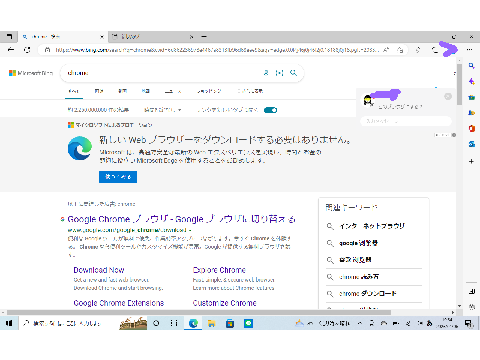Open the Explore Chrome sublink

pyautogui.click(x=219, y=270)
